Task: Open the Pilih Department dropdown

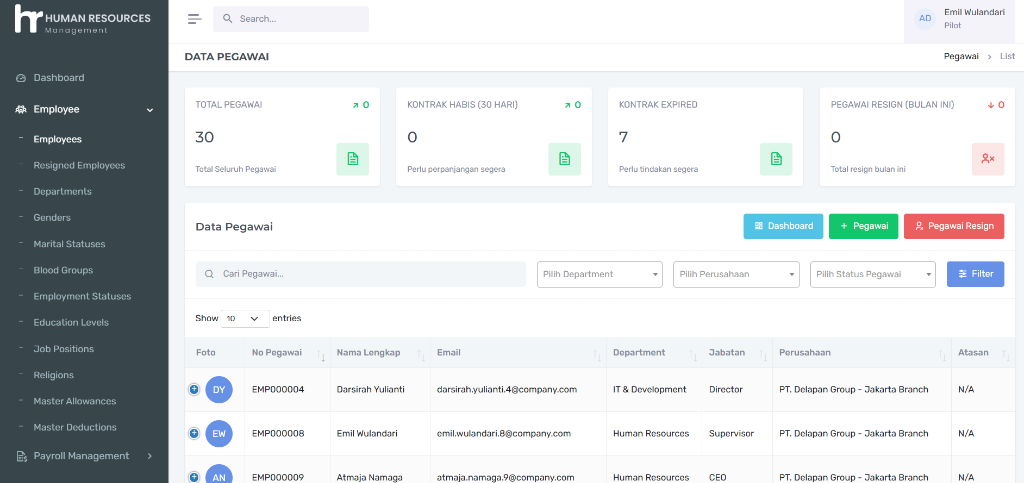Action: point(600,274)
